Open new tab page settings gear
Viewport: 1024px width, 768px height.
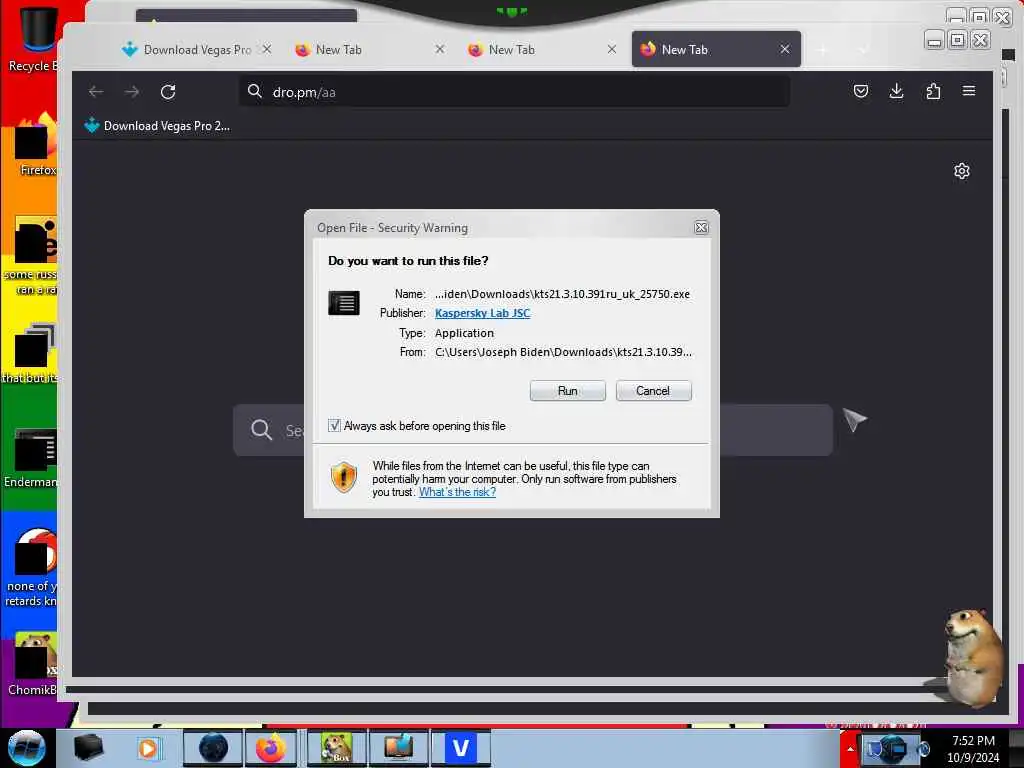tap(961, 171)
